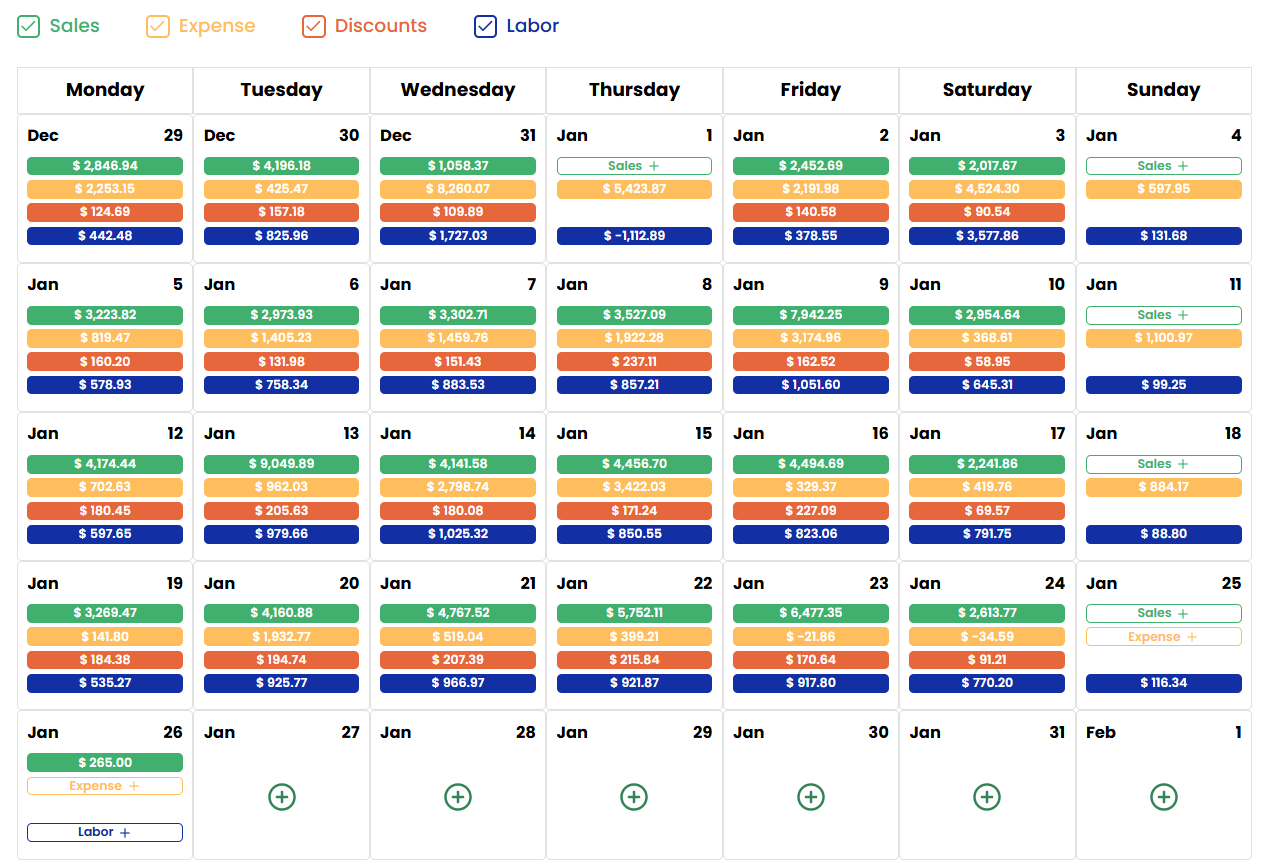Uncheck the Labor checkbox
The image size is (1268, 865).
tap(485, 26)
